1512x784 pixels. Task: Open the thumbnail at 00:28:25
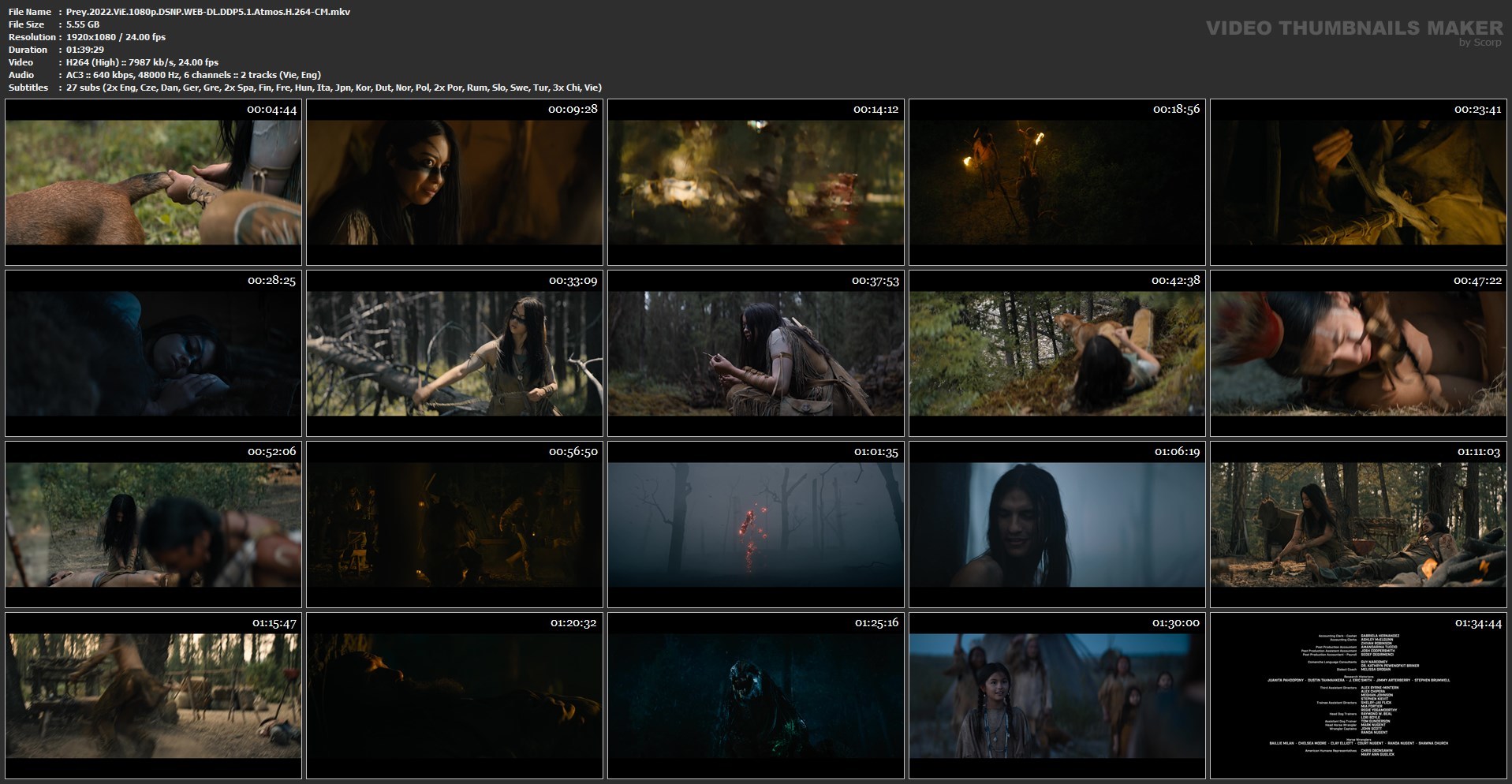(153, 353)
